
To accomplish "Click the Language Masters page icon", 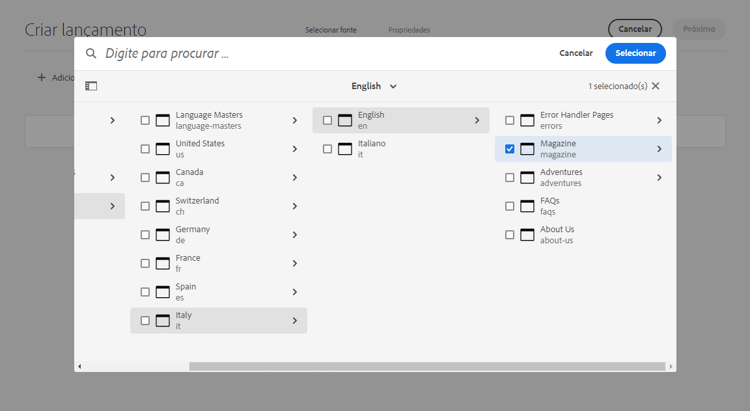I will point(162,120).
